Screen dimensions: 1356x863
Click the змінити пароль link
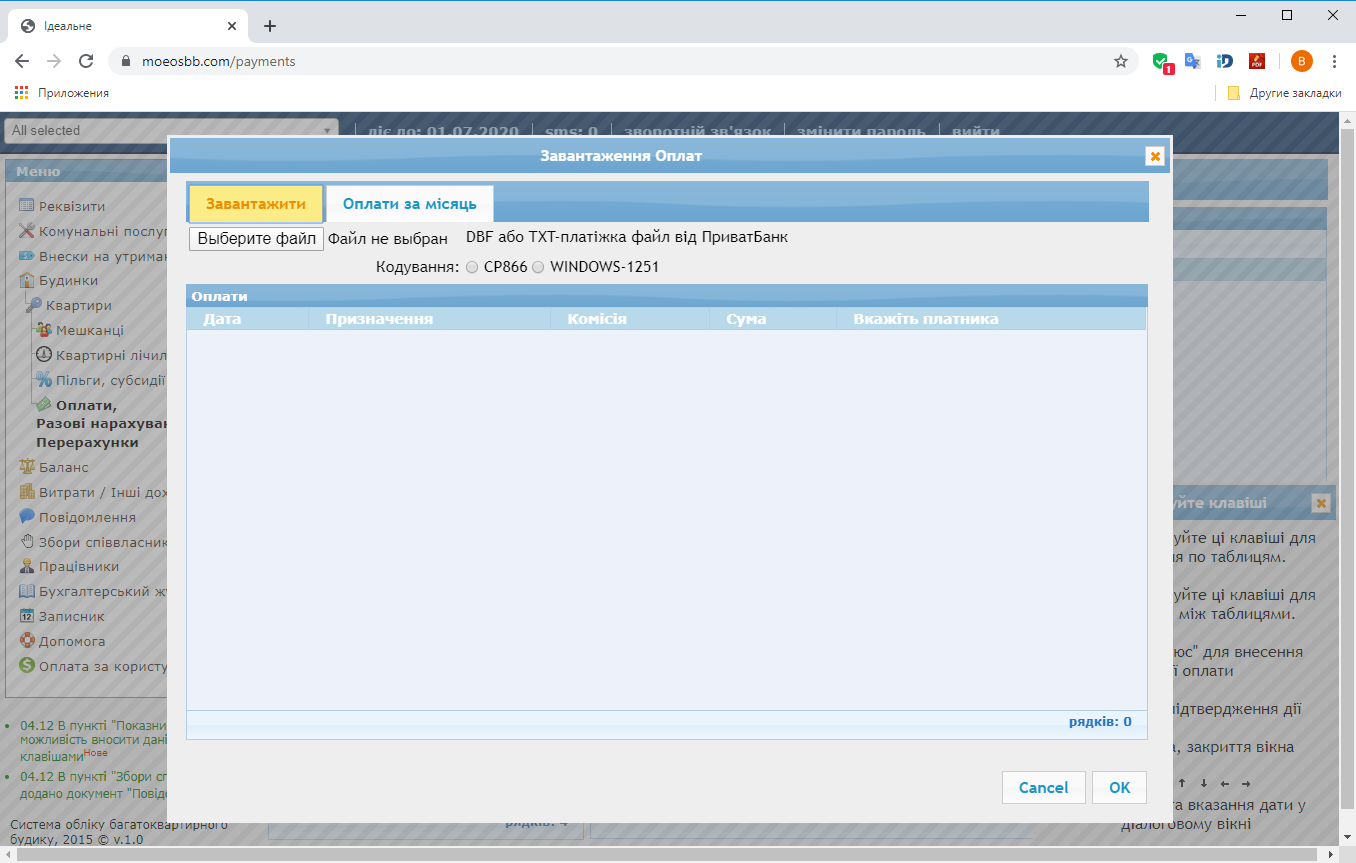[x=861, y=131]
